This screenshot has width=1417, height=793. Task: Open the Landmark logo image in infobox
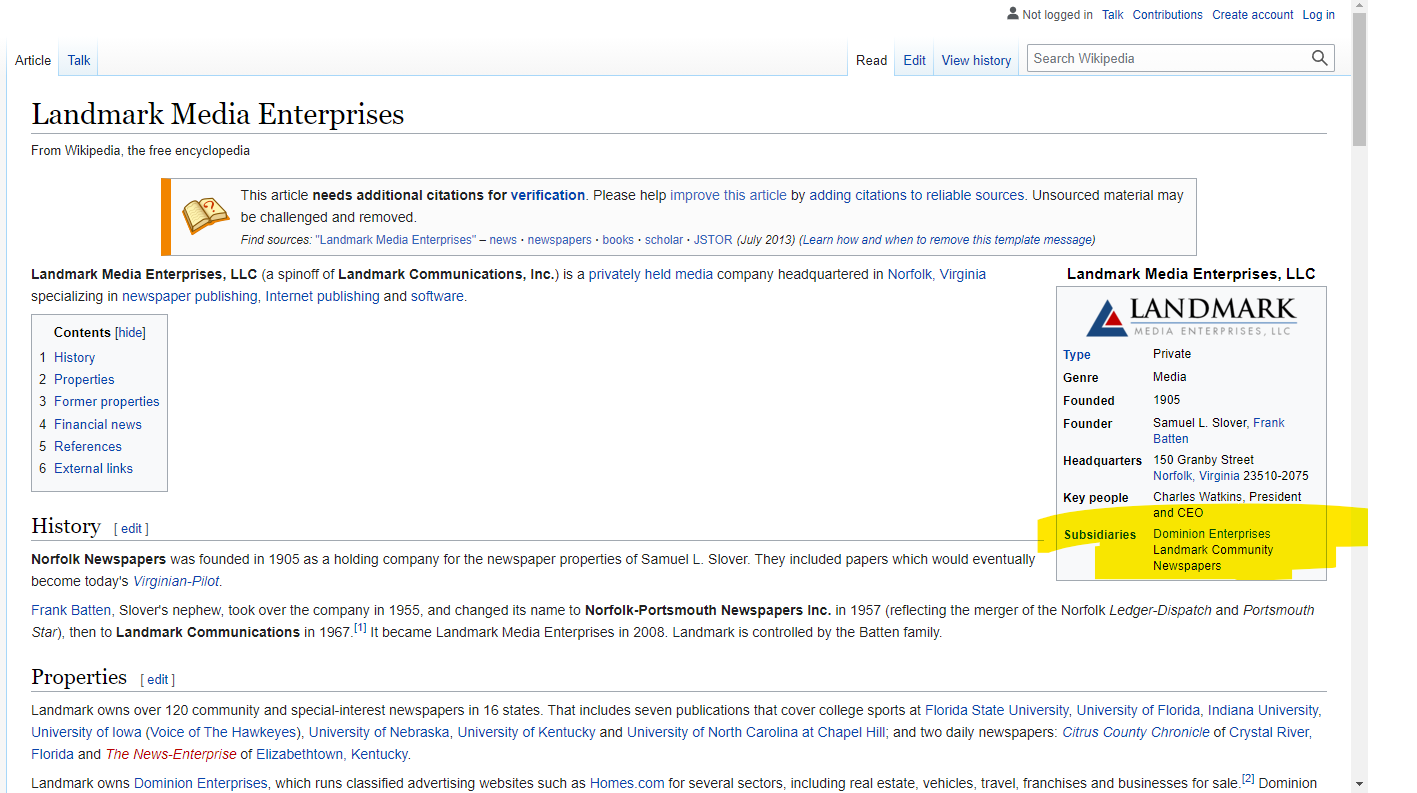(x=1191, y=317)
